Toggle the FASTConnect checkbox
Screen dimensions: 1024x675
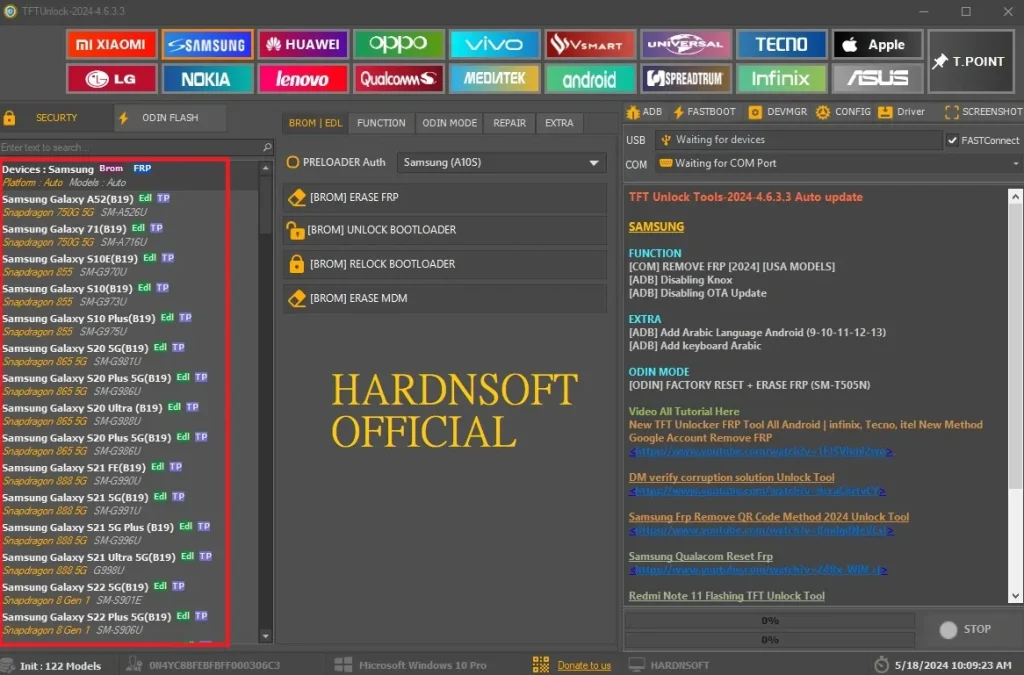click(953, 140)
